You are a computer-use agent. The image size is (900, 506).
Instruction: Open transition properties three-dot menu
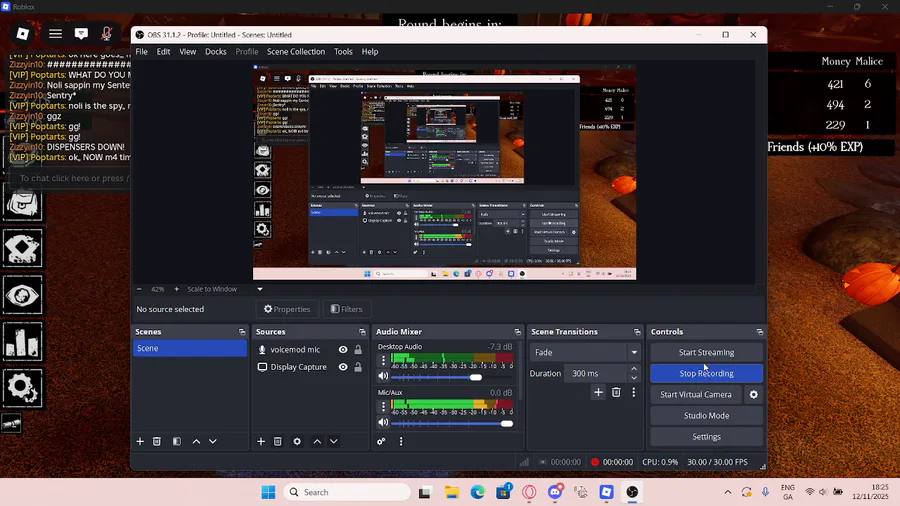[634, 392]
